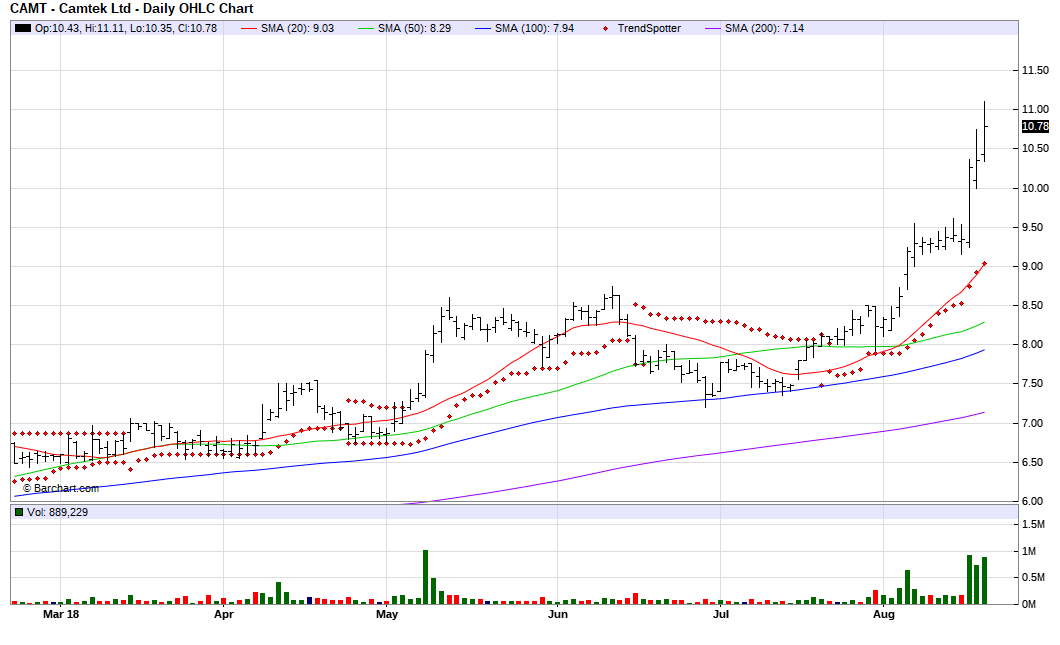Click the 1M volume axis label
The width and height of the screenshot is (1060, 645).
tap(1029, 552)
